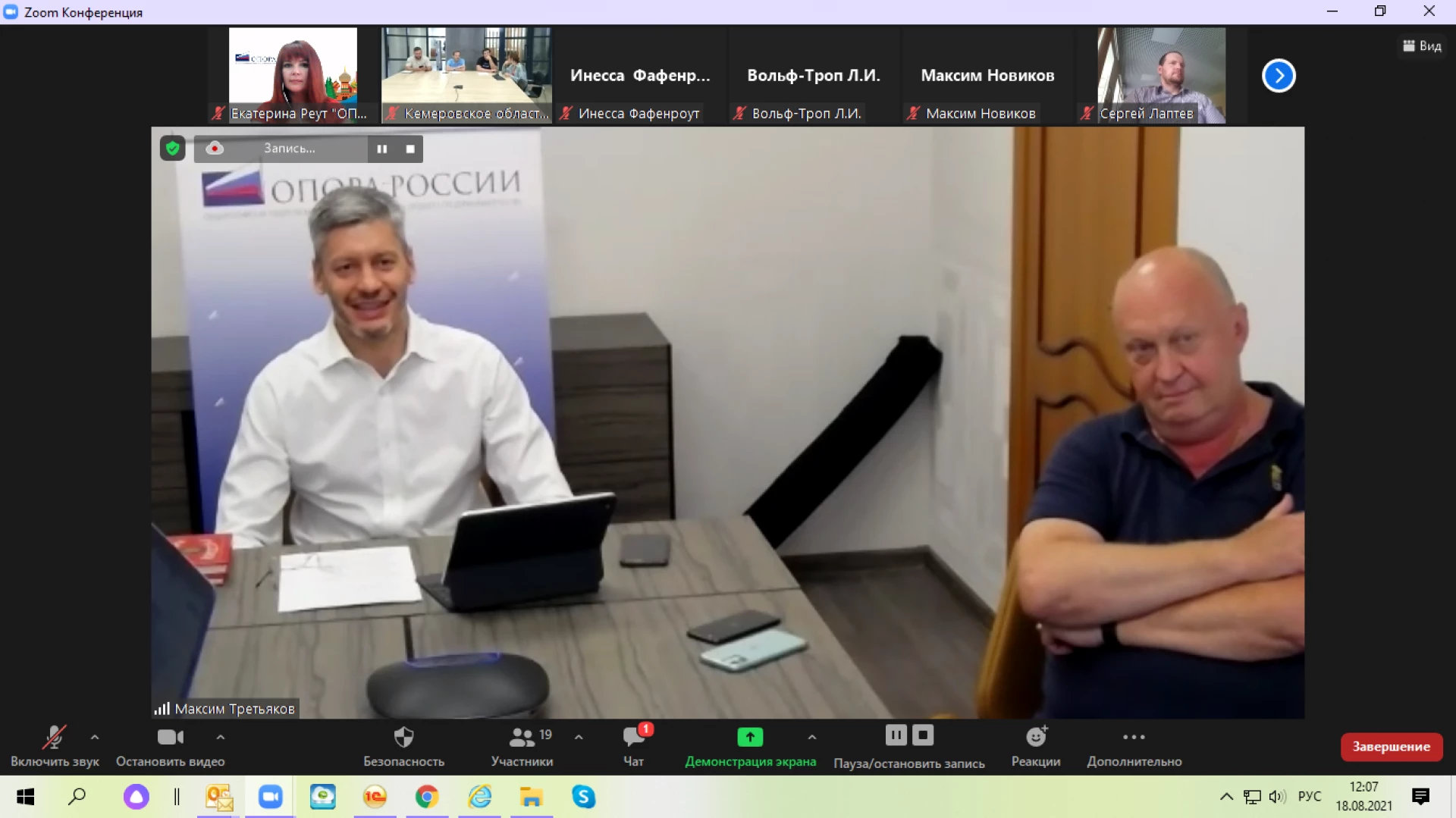Viewport: 1456px width, 818px height.
Task: Switch input language РУС
Action: tap(1310, 797)
